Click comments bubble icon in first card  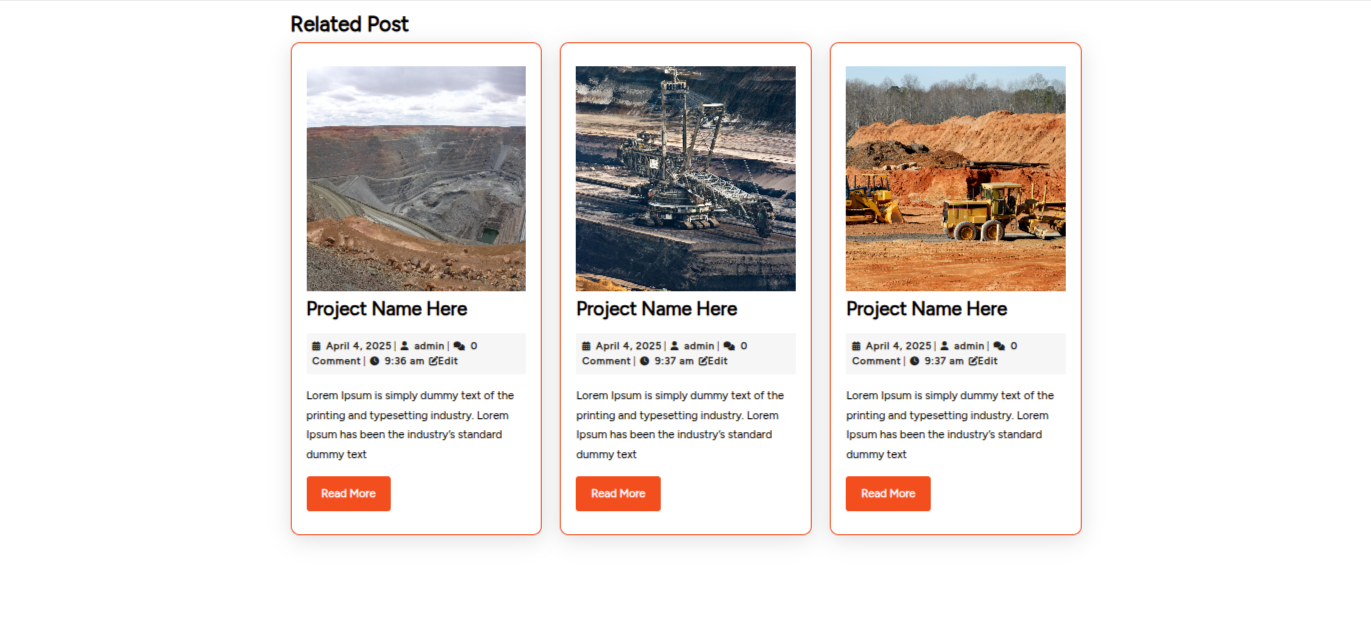coord(459,346)
